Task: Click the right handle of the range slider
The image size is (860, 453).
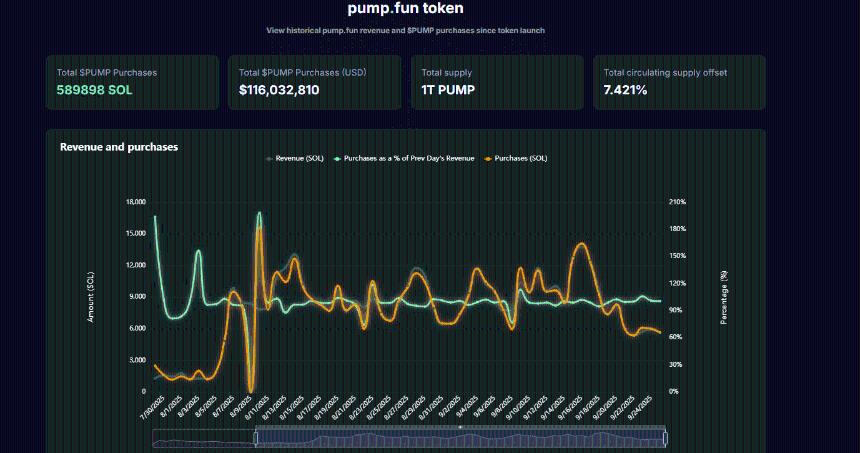Action: point(665,438)
